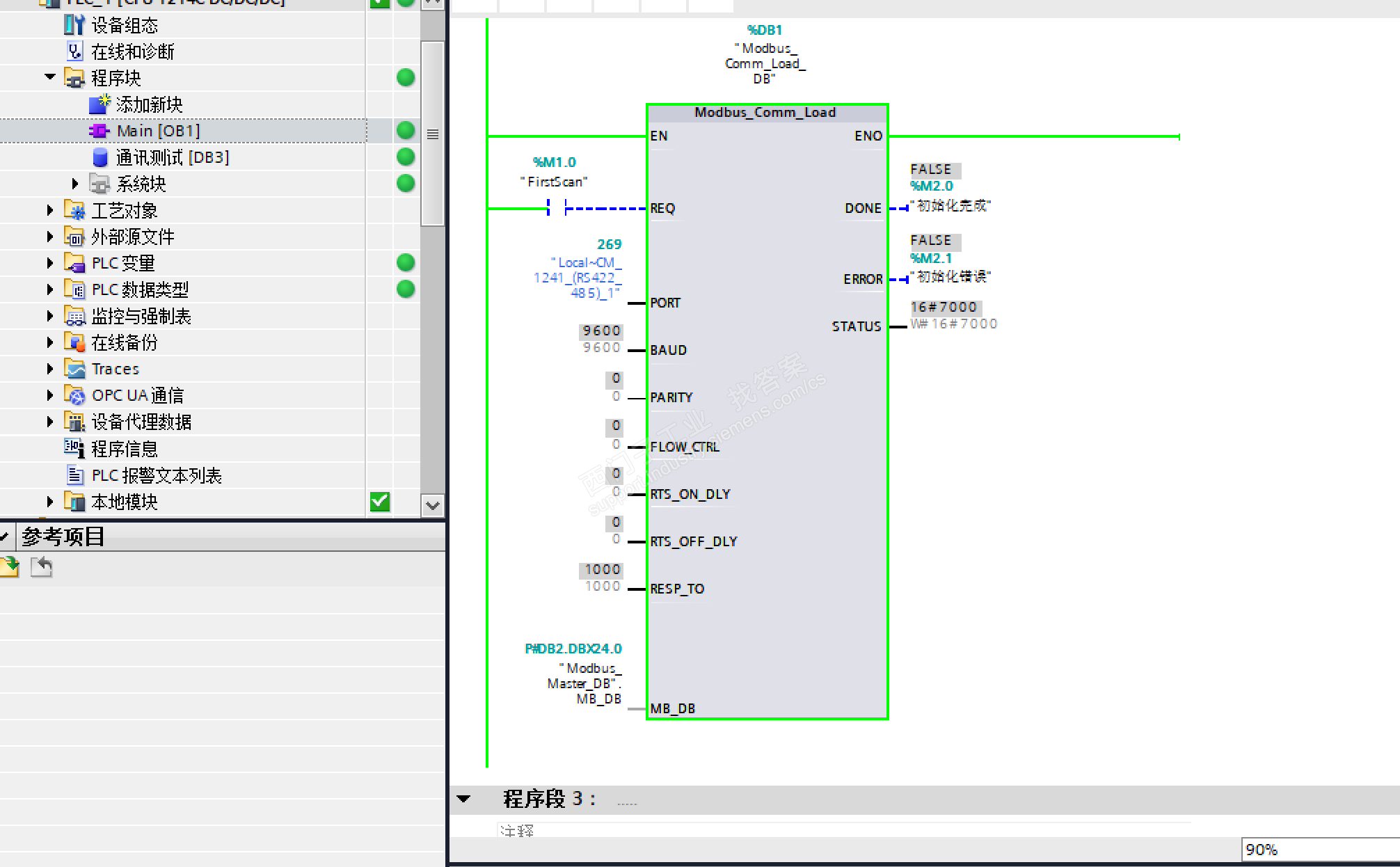Image resolution: width=1400 pixels, height=867 pixels.
Task: Click the Modbus_Comm_Load block title
Action: [x=765, y=113]
